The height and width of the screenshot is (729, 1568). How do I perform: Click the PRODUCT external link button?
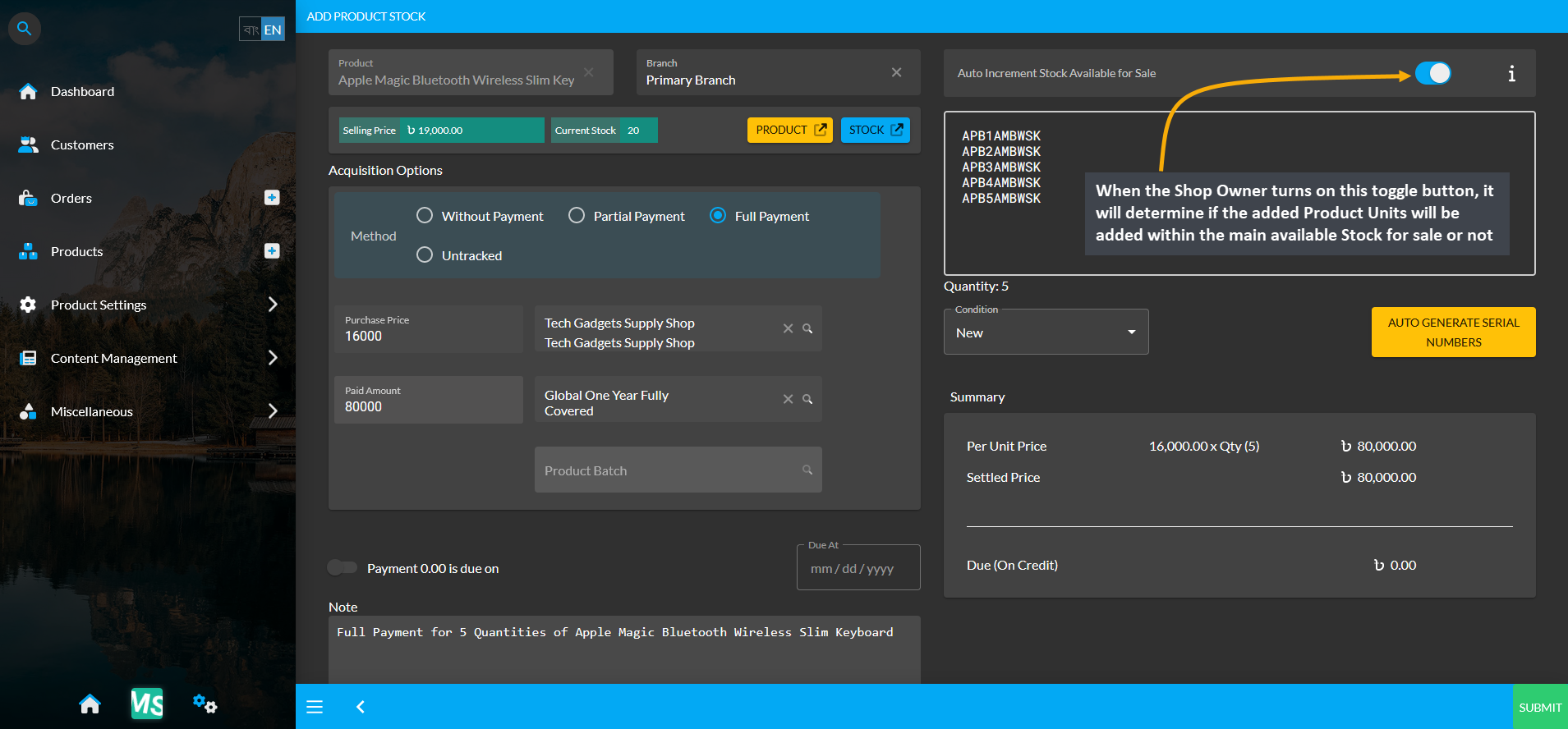[790, 130]
